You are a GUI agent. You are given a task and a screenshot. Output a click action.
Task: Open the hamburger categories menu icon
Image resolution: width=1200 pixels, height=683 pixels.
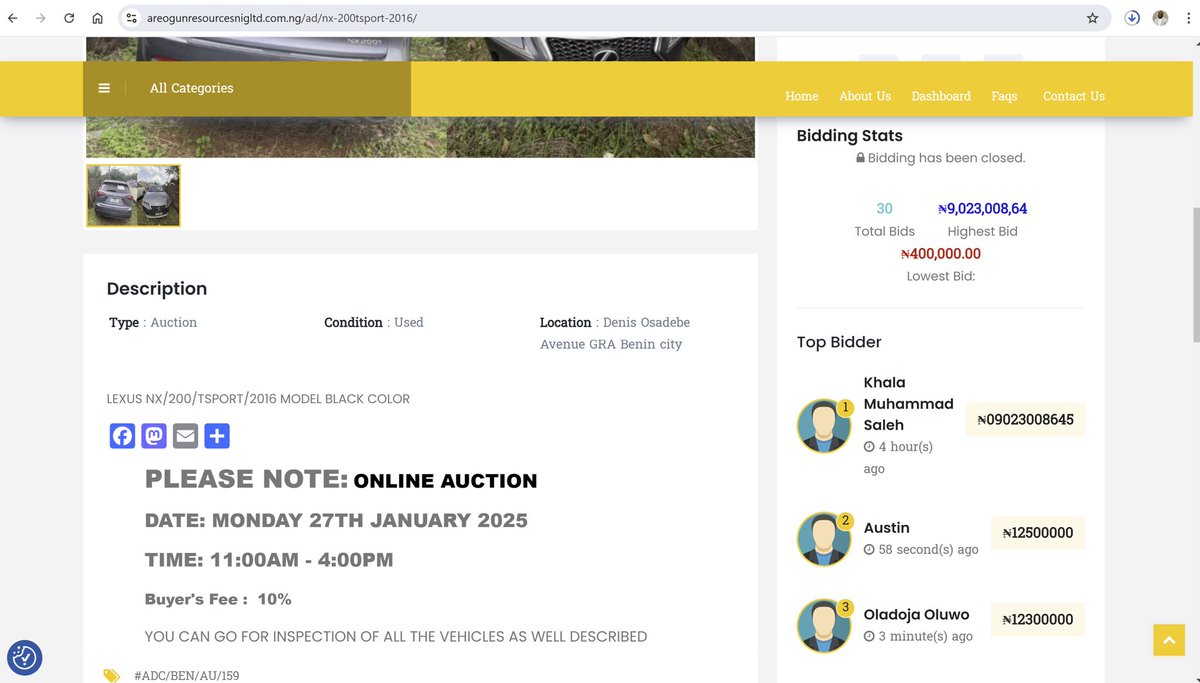(104, 88)
